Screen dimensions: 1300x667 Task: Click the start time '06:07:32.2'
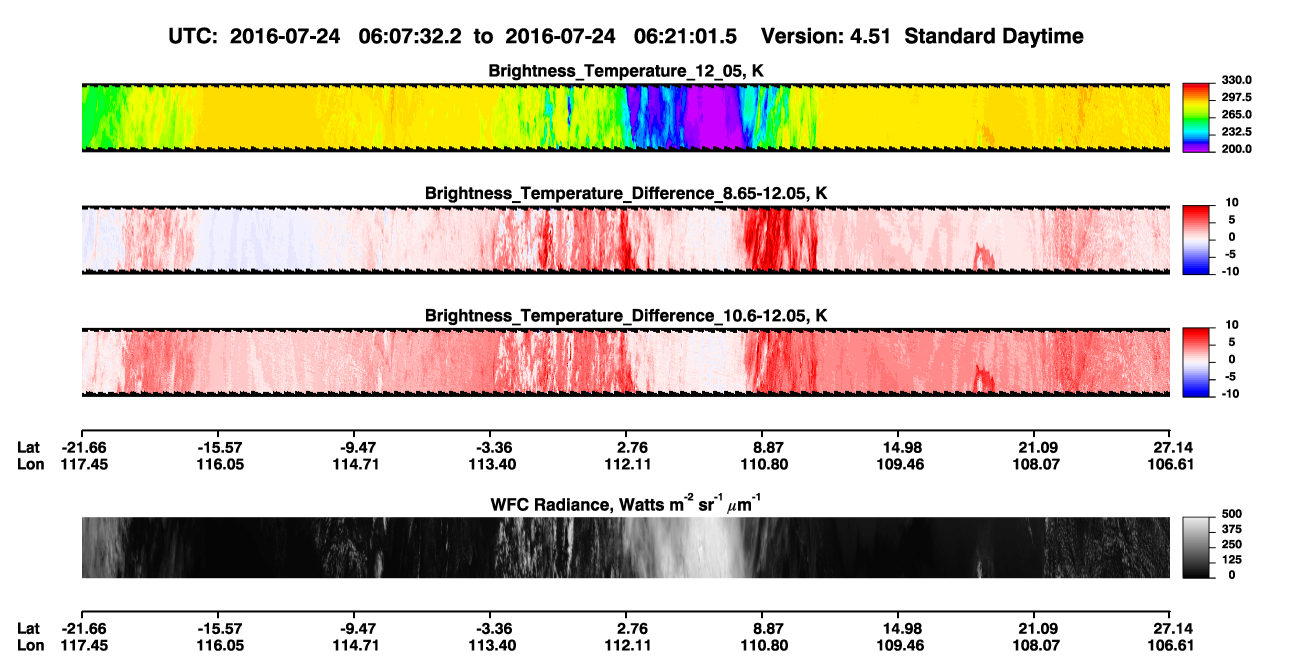click(x=411, y=37)
